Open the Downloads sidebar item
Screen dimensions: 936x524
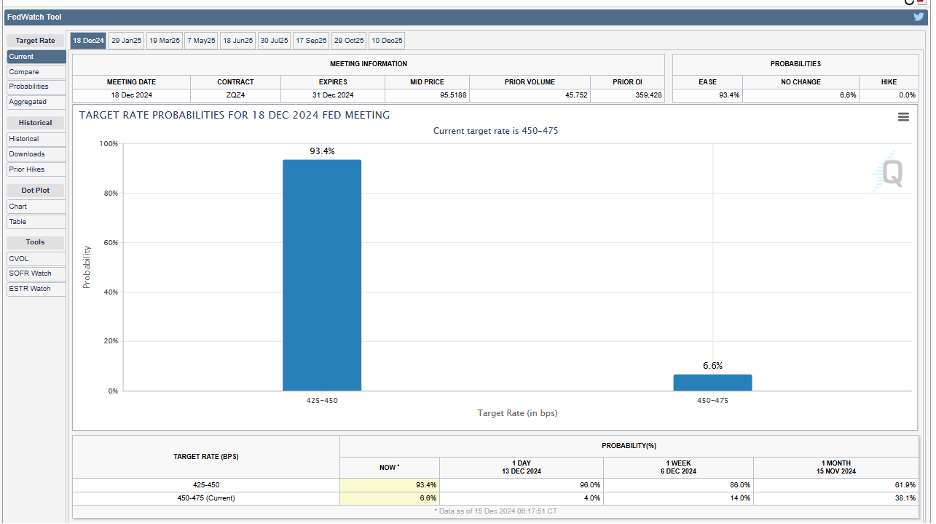(x=36, y=154)
